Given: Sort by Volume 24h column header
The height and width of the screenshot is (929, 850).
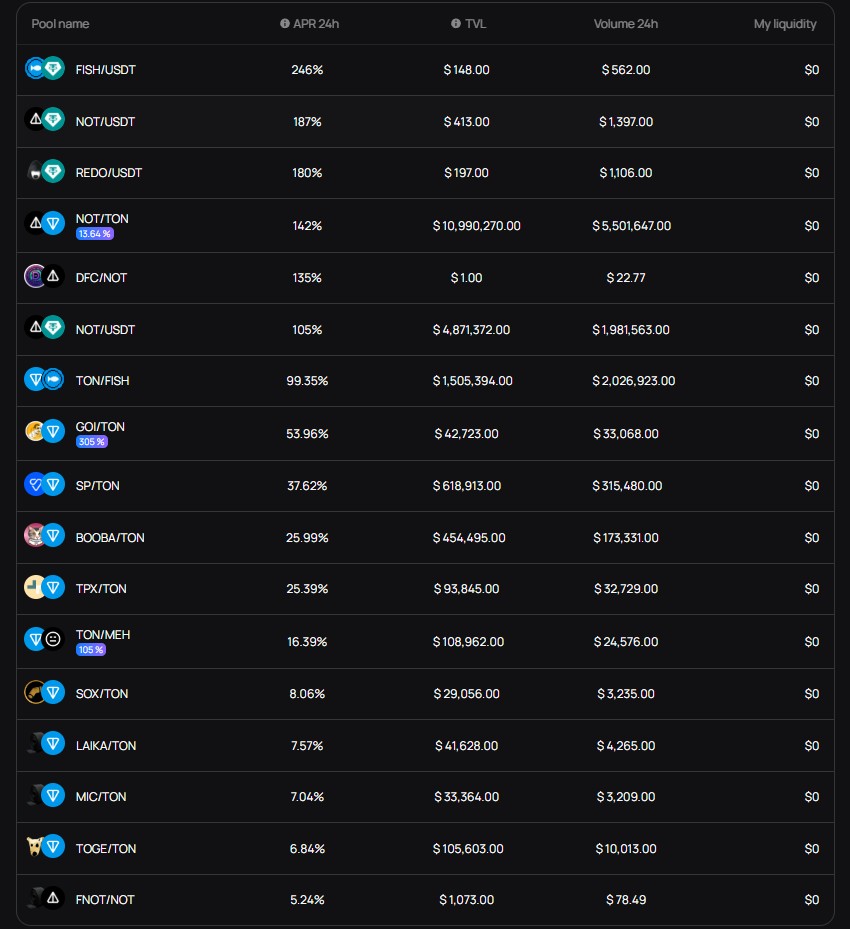Looking at the screenshot, I should pos(626,24).
